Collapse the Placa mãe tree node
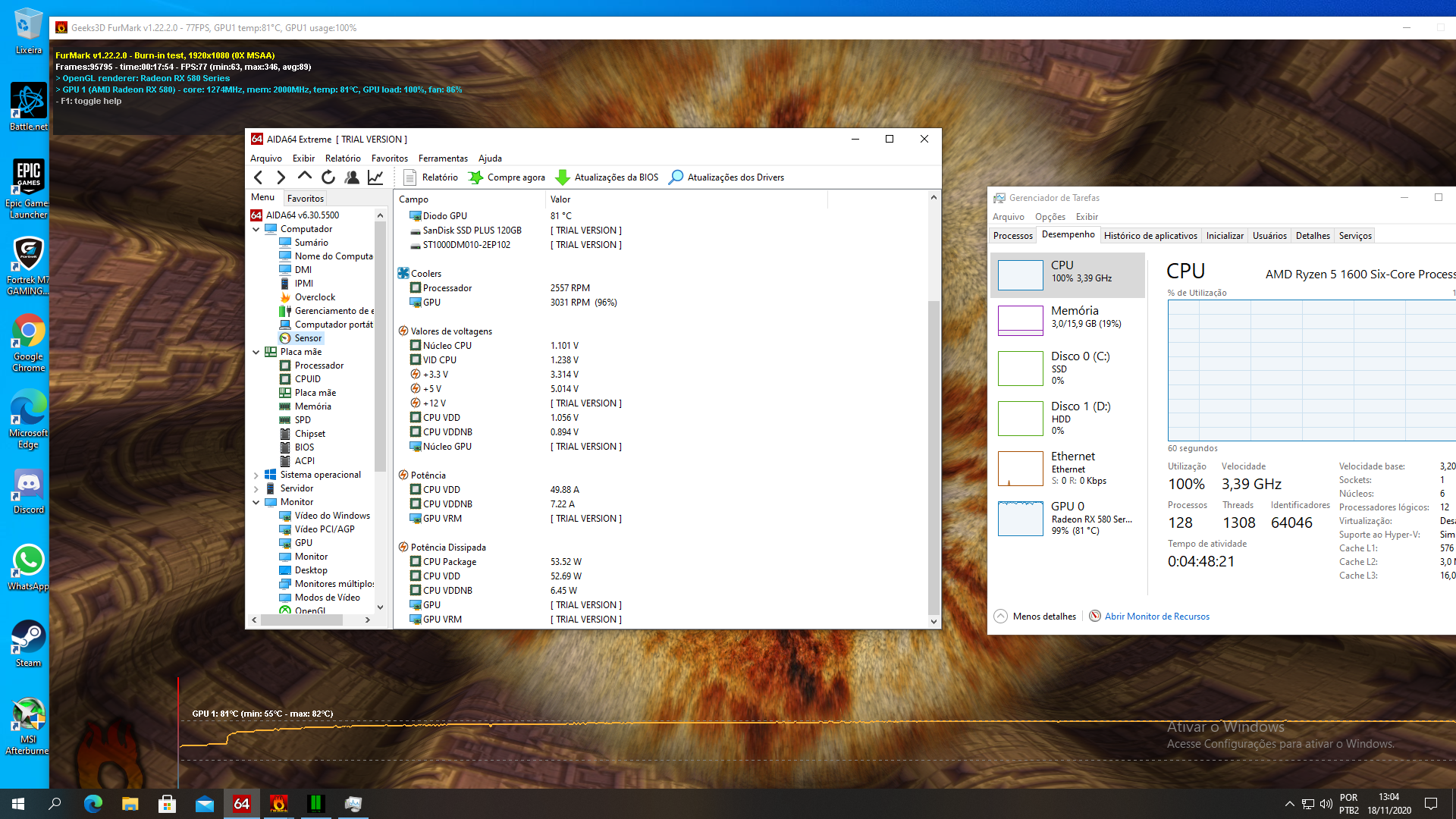This screenshot has width=1456, height=819. point(256,352)
